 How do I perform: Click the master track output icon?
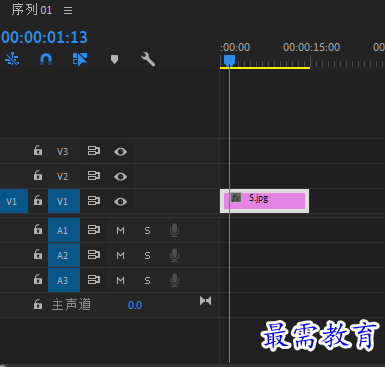[x=205, y=301]
